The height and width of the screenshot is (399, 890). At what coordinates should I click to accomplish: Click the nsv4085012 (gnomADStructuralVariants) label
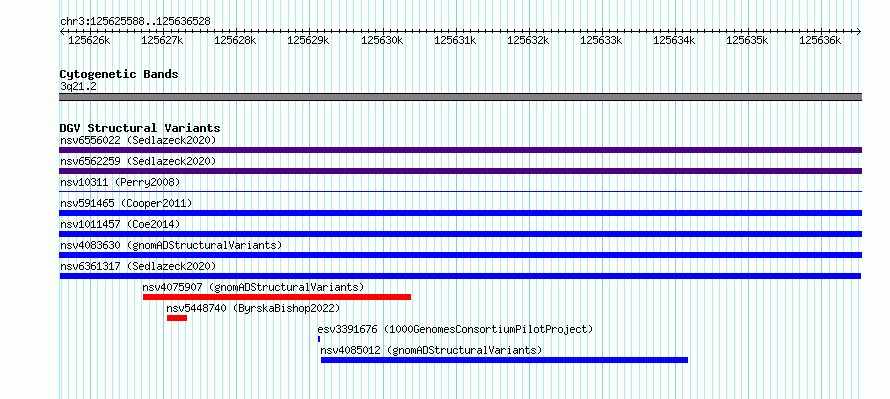coord(431,350)
